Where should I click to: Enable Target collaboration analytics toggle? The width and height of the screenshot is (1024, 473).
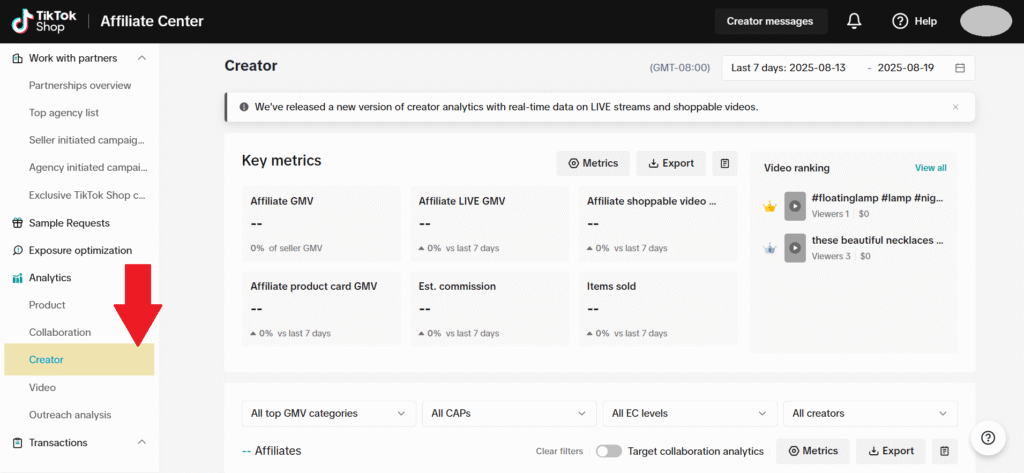[608, 451]
